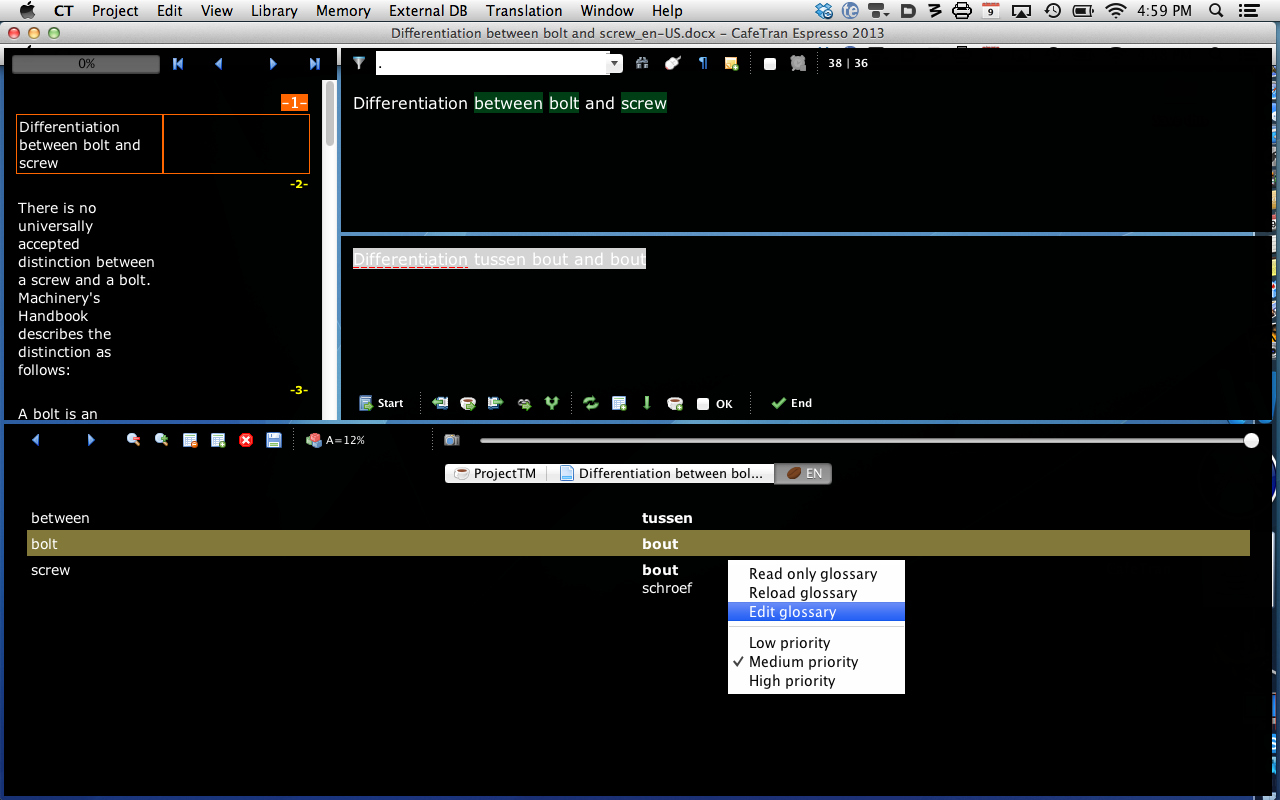Click the filter funnel icon

[359, 63]
